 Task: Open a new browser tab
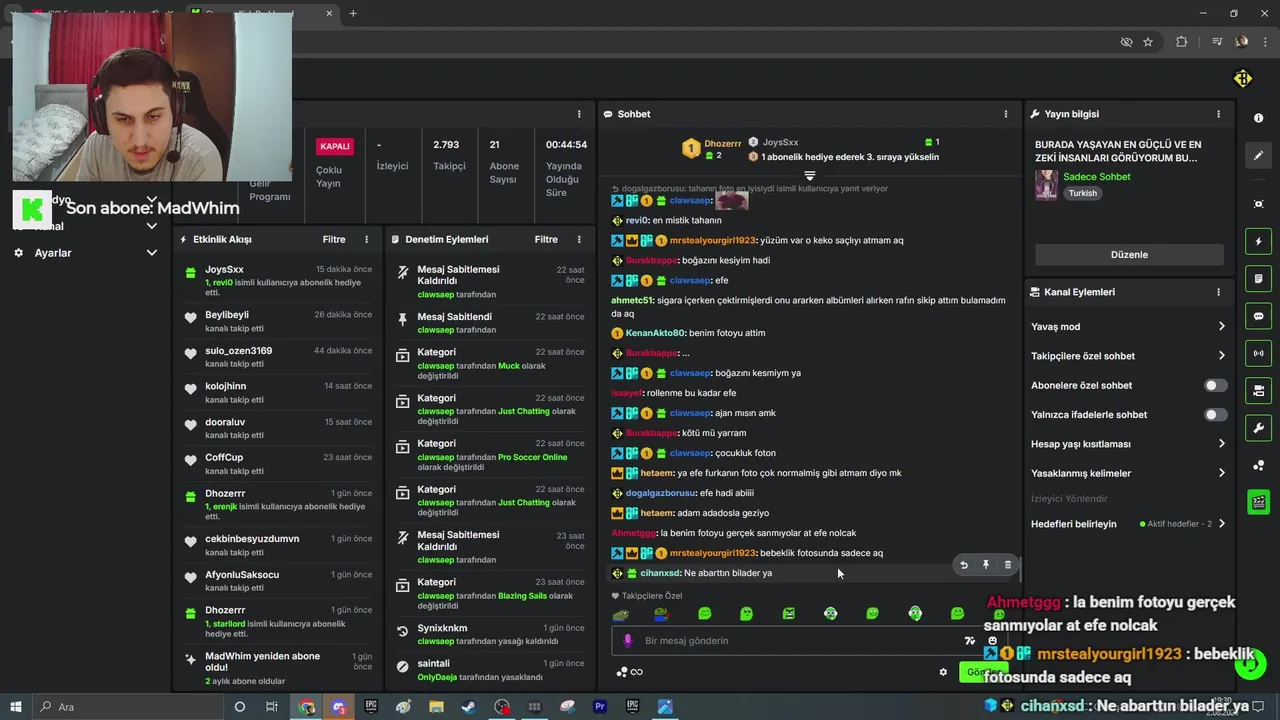[x=353, y=13]
